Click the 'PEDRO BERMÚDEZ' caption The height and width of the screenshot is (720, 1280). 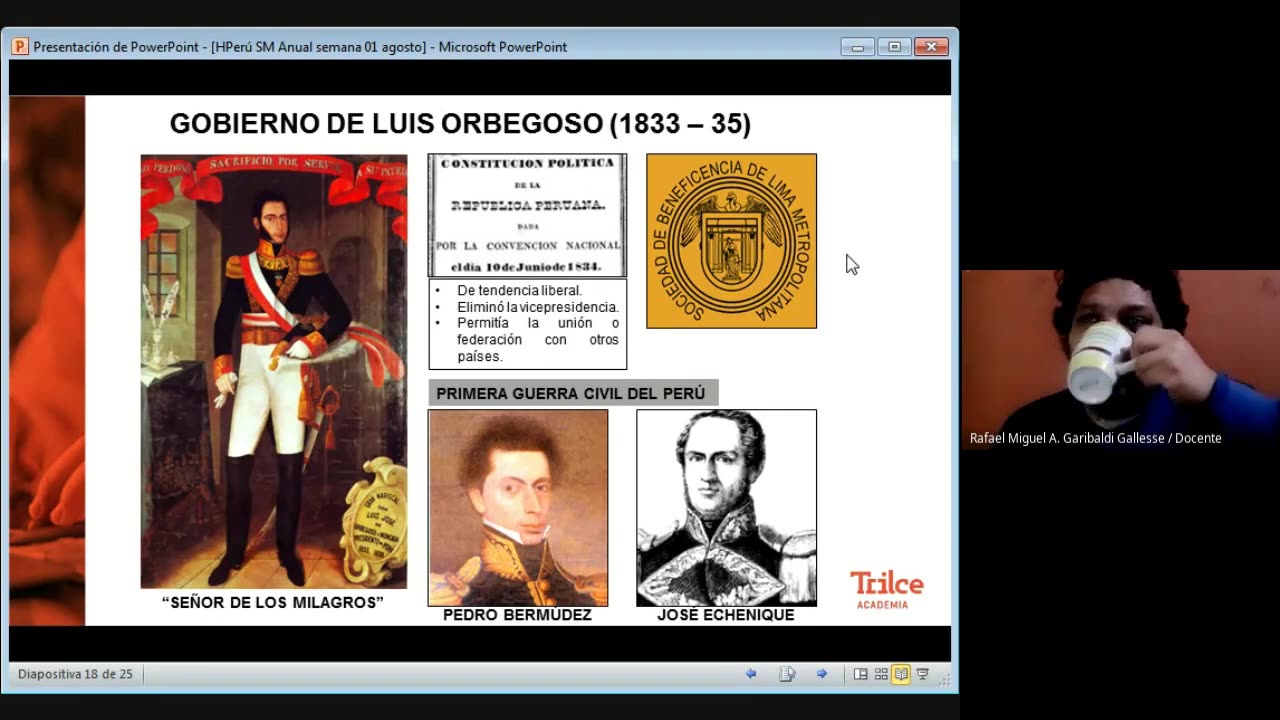pyautogui.click(x=517, y=615)
